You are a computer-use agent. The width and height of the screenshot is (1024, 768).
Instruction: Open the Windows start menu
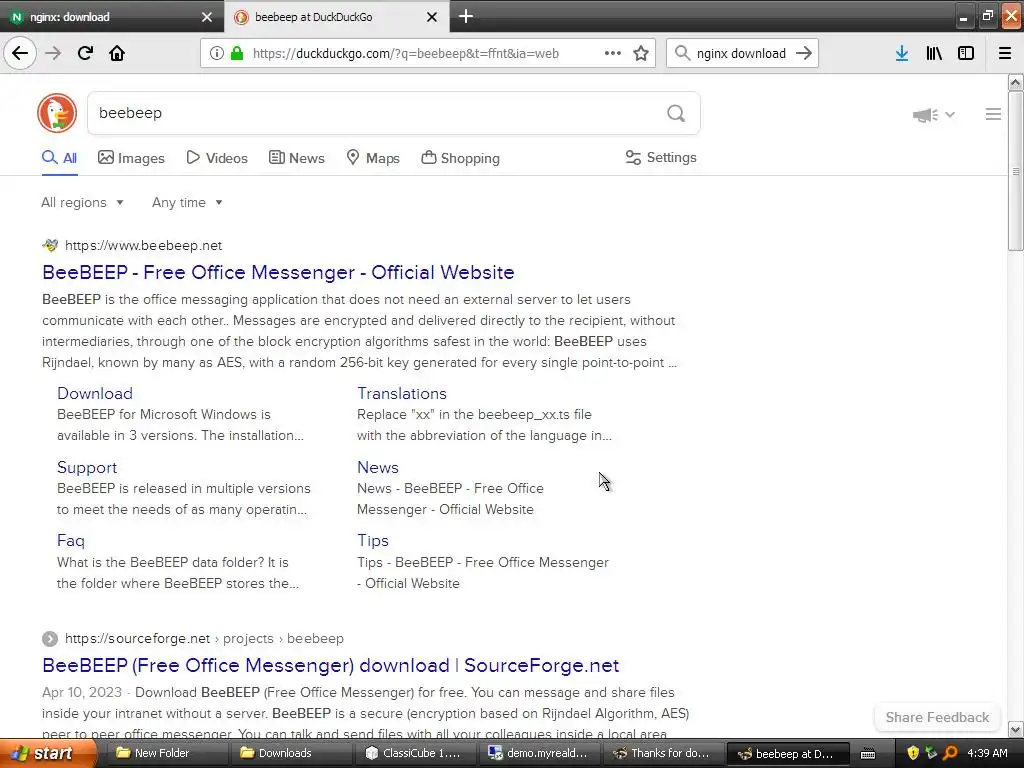[x=48, y=754]
